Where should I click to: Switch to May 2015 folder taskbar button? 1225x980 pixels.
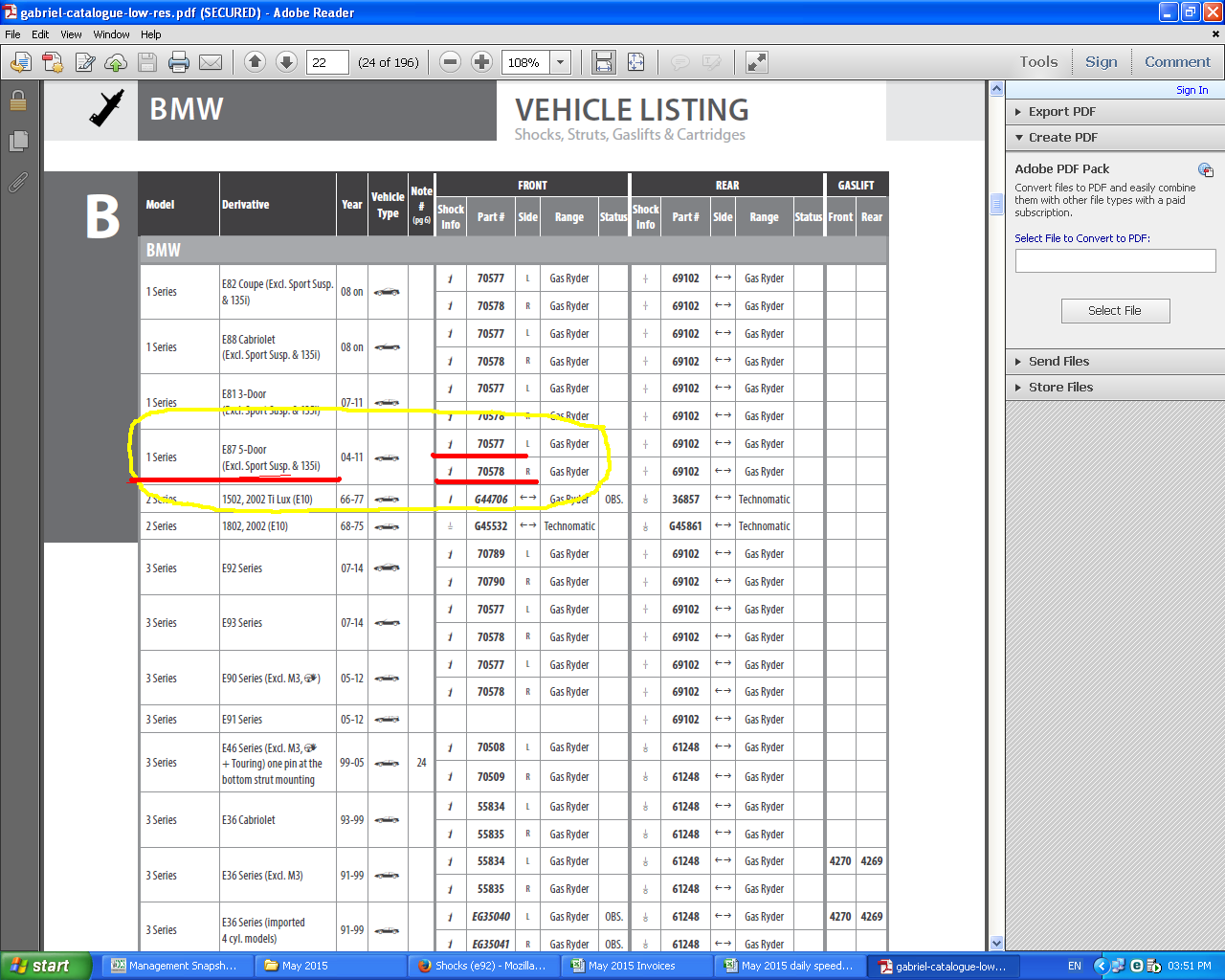(330, 966)
